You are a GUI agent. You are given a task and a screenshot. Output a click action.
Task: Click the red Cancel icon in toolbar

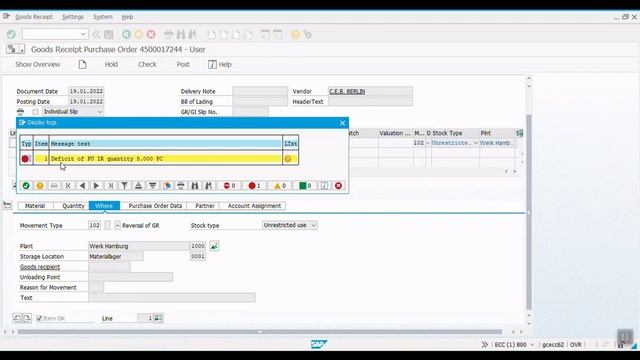pyautogui.click(x=151, y=35)
